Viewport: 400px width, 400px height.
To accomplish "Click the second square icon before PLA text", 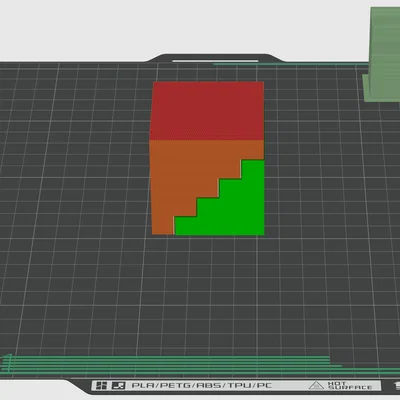I will (x=119, y=386).
